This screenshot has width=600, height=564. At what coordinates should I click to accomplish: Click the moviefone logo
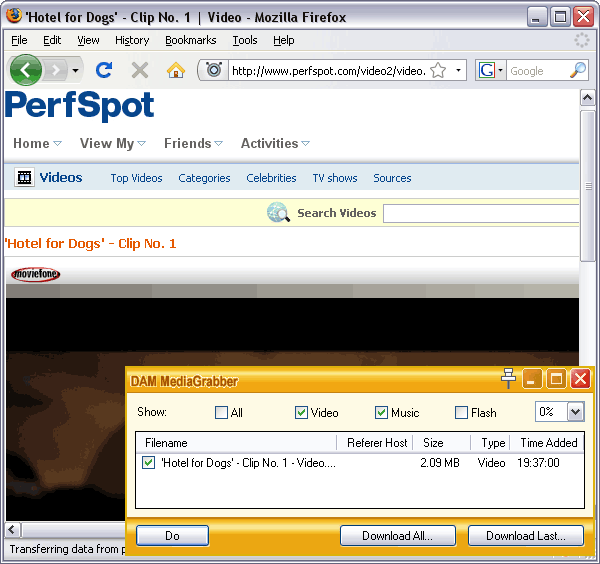36,274
